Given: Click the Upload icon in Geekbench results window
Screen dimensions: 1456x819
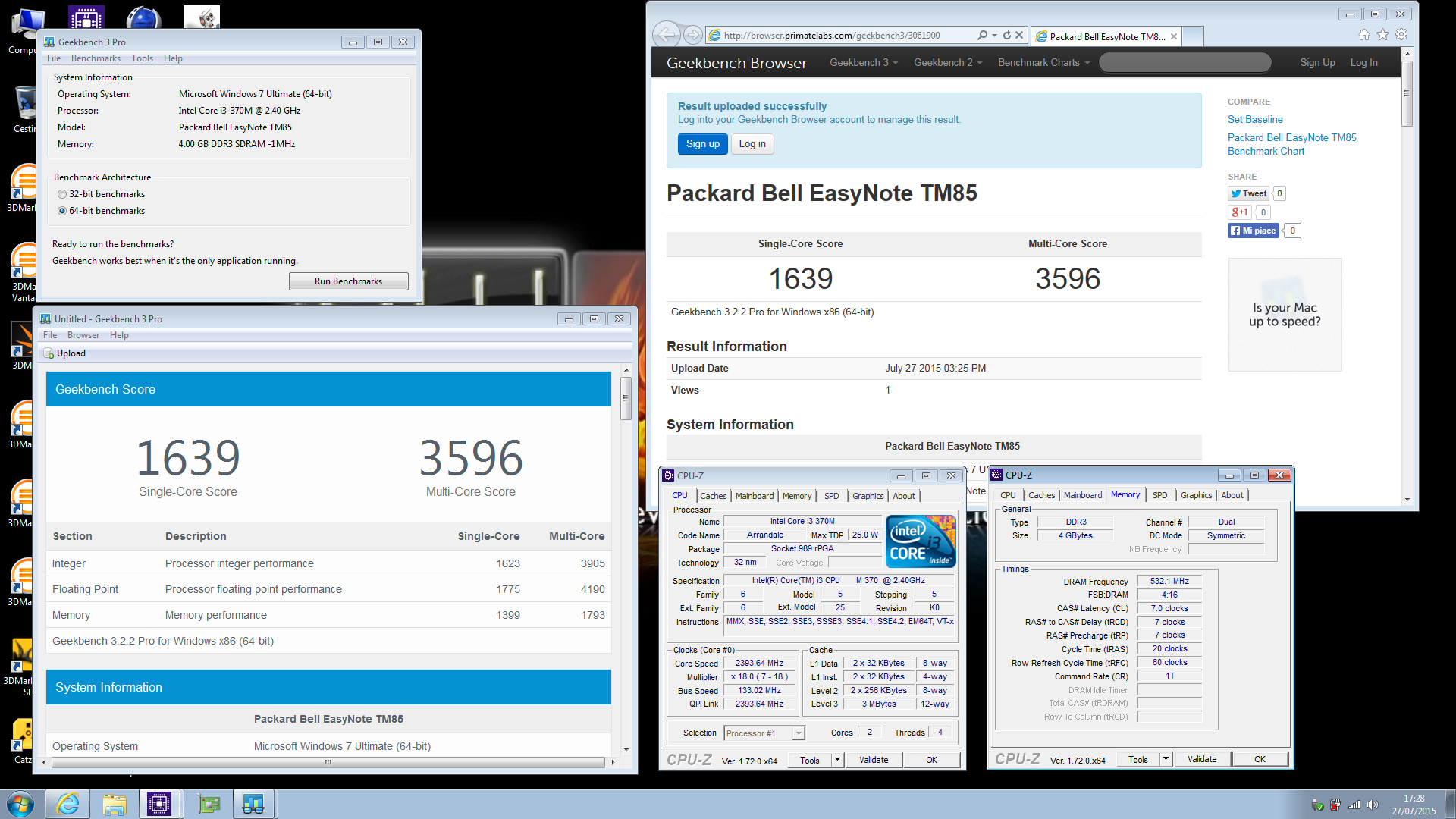Looking at the screenshot, I should pos(49,353).
